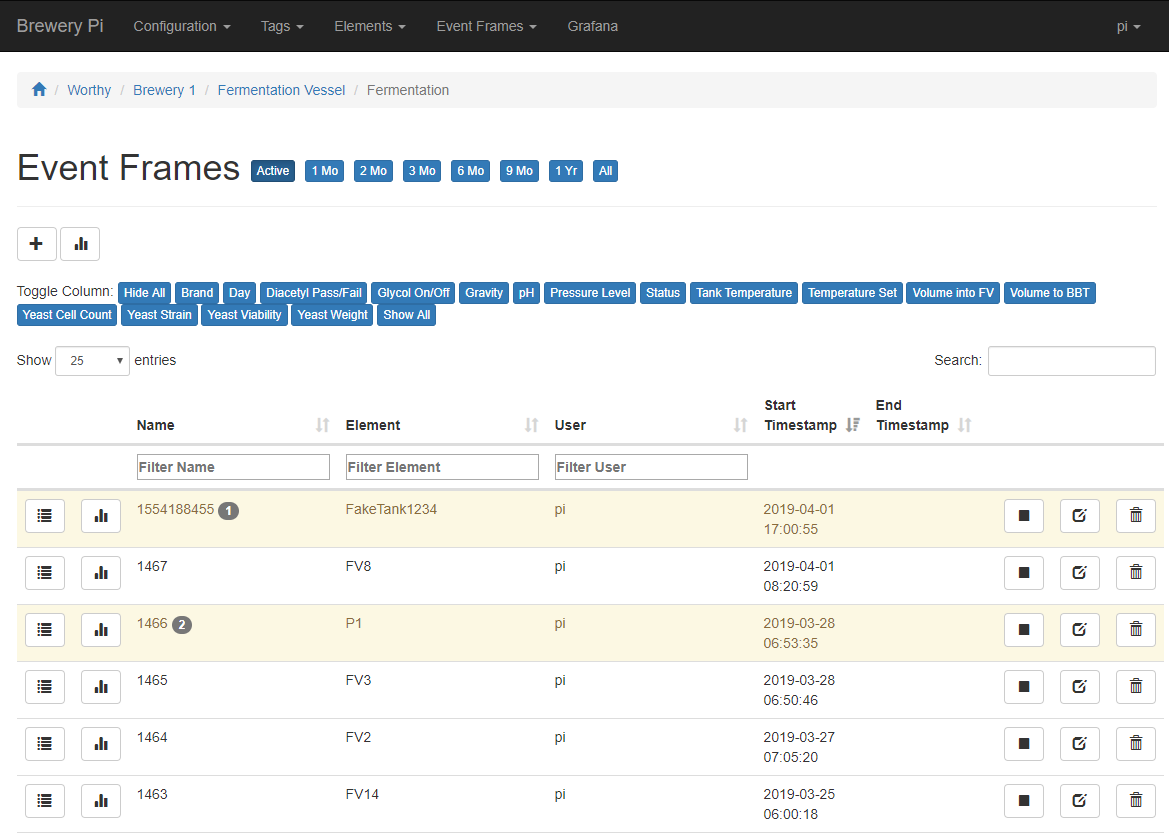
Task: Open the bar chart icon beside plus button
Action: 80,243
